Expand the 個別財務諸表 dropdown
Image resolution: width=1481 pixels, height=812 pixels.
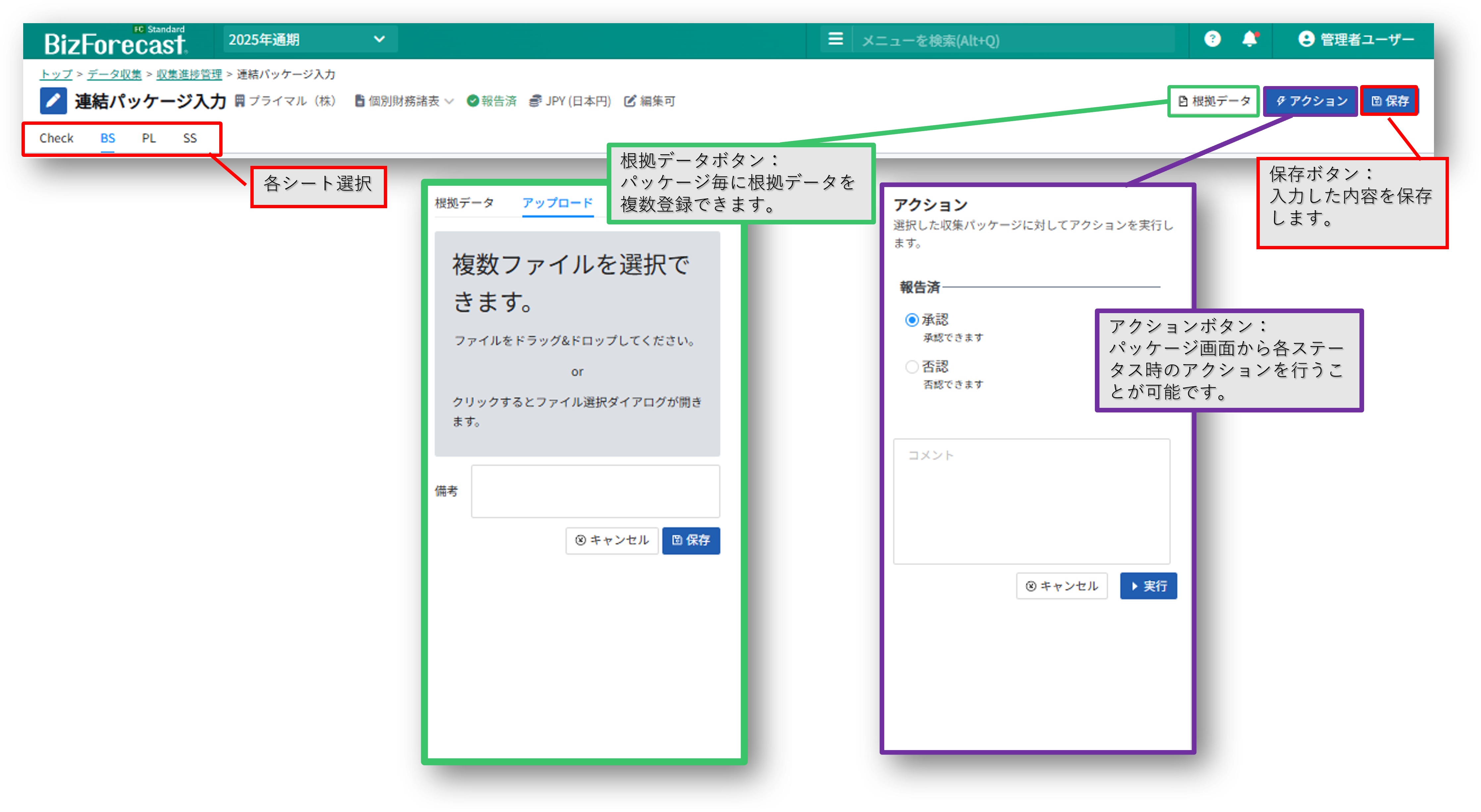(404, 101)
